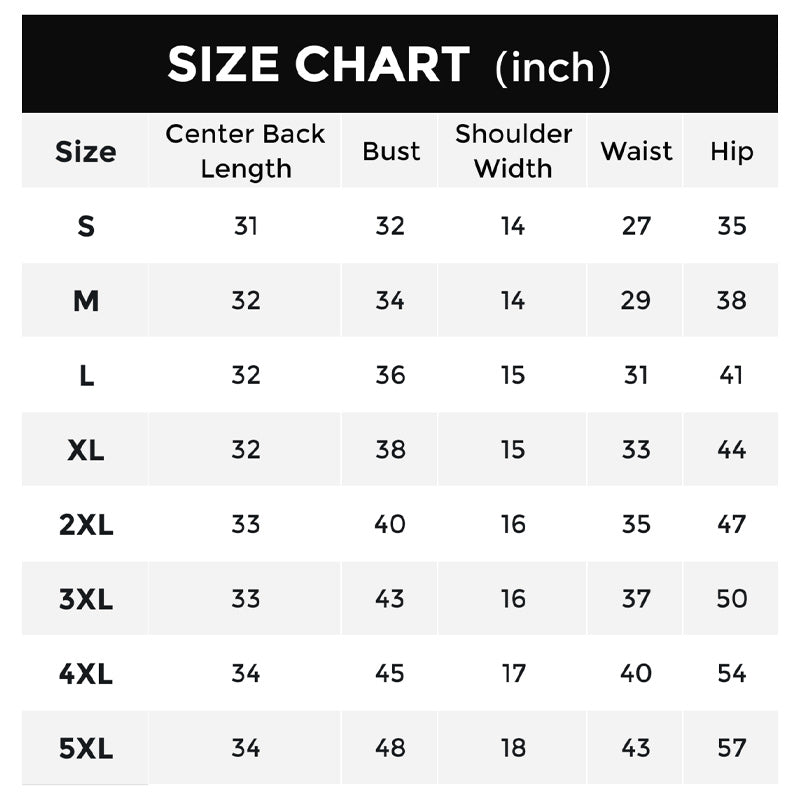Click the S waist value 27
This screenshot has width=800, height=800.
click(636, 226)
